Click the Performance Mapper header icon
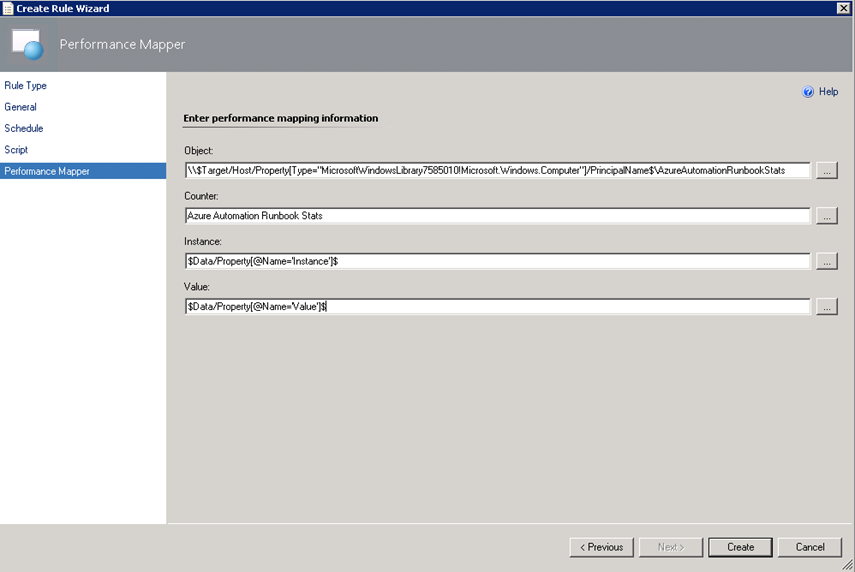Screen dimensions: 855x572 coord(27,45)
